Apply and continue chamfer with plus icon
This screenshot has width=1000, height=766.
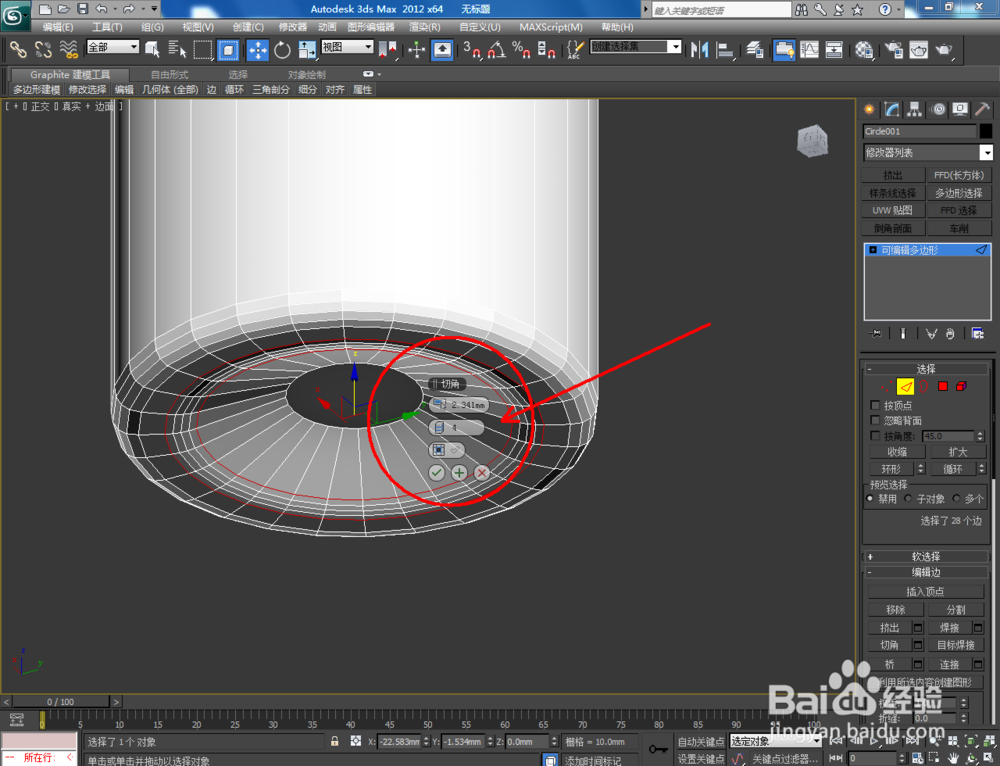[459, 473]
